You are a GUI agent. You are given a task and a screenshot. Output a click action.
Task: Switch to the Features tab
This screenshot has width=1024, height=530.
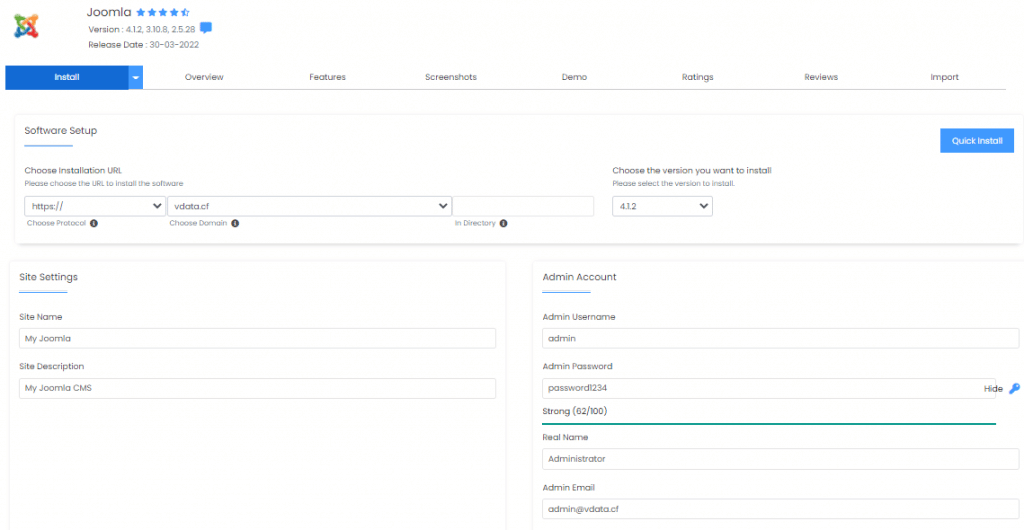(x=327, y=77)
